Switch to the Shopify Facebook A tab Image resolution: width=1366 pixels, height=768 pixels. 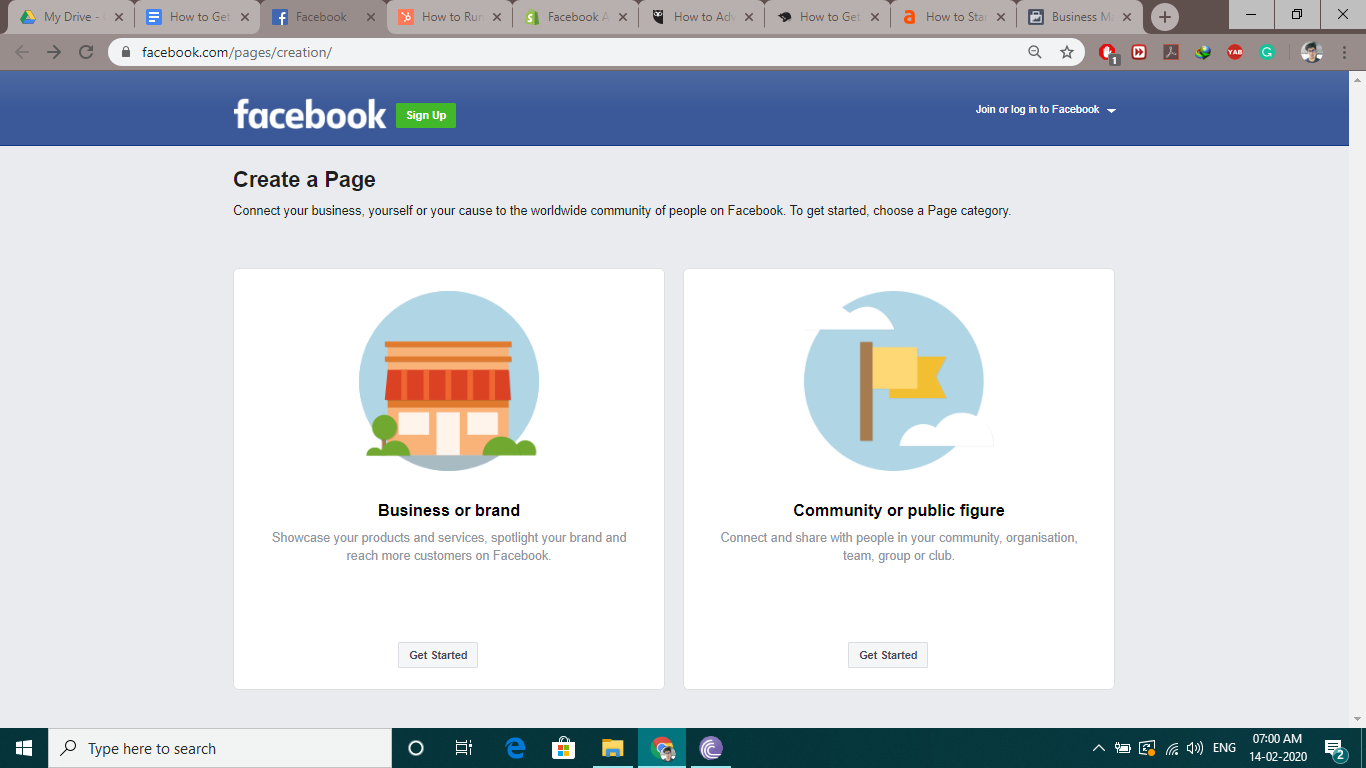pyautogui.click(x=575, y=17)
